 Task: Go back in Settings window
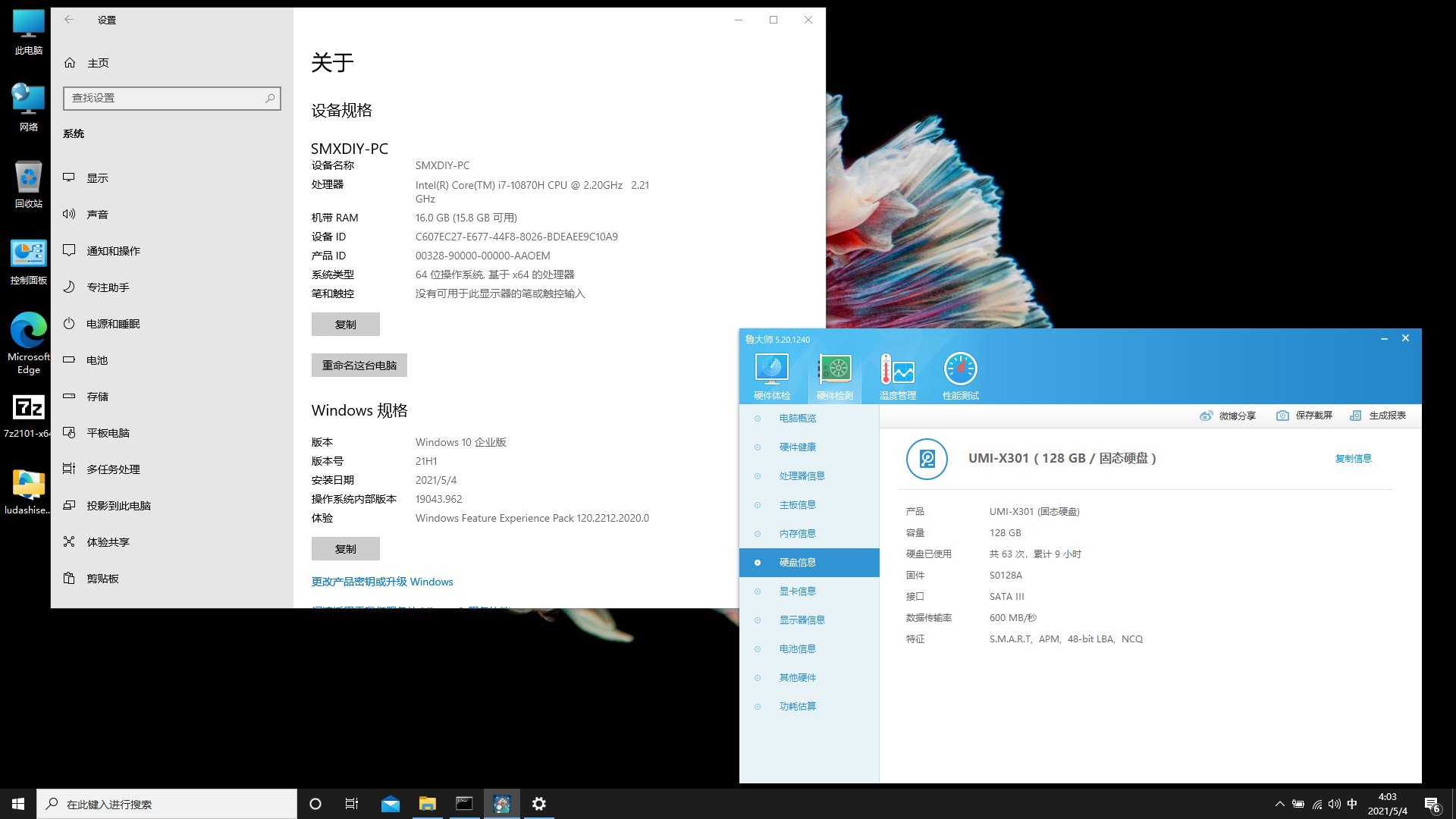click(69, 20)
